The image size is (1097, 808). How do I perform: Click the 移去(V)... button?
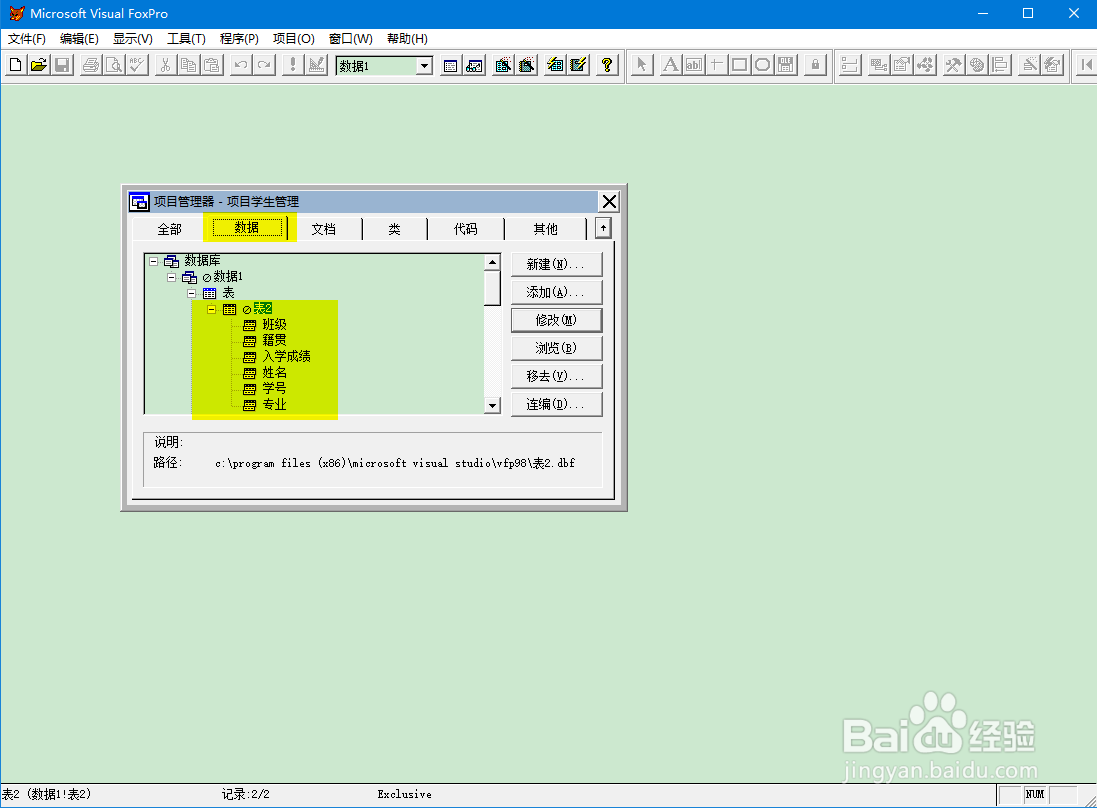(x=556, y=376)
